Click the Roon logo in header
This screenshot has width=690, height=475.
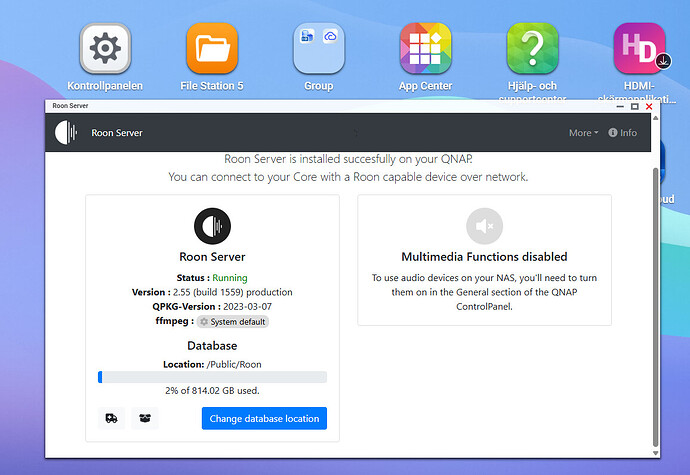[x=66, y=132]
